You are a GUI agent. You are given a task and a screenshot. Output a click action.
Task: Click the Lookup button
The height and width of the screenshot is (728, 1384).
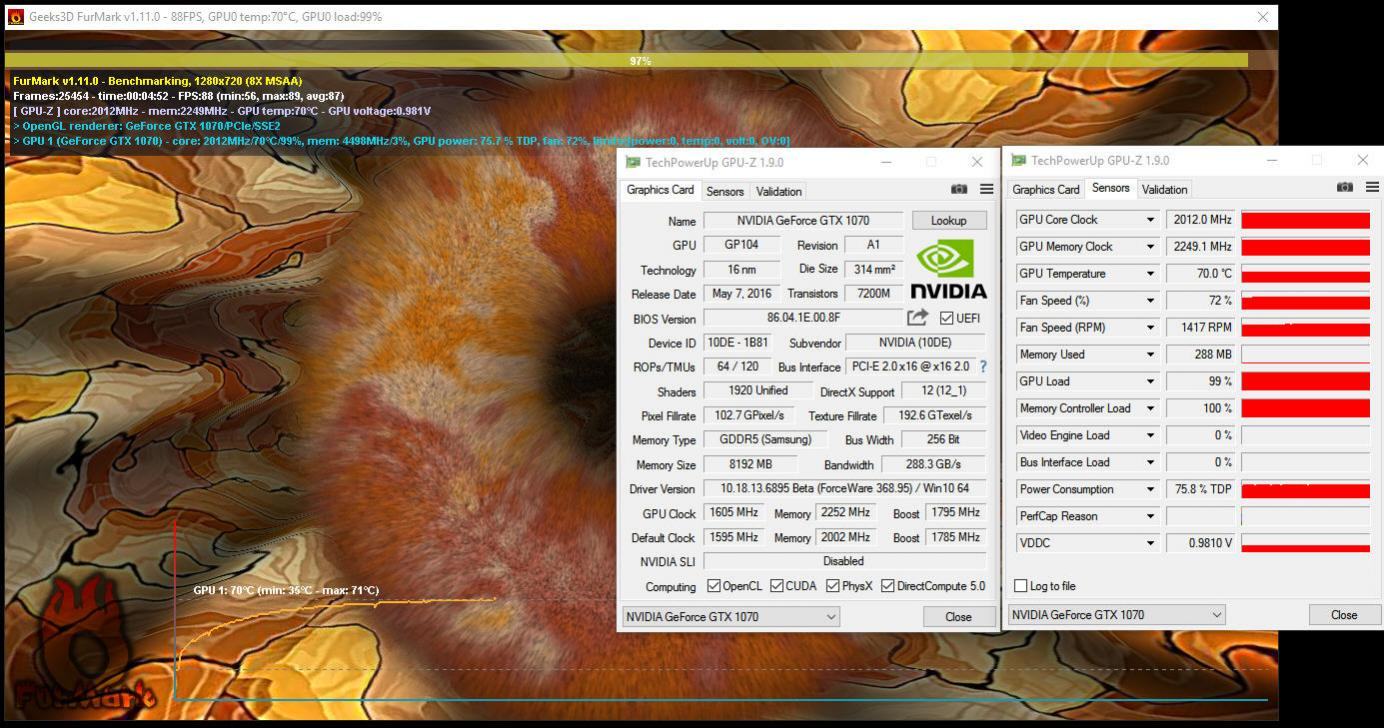[949, 220]
